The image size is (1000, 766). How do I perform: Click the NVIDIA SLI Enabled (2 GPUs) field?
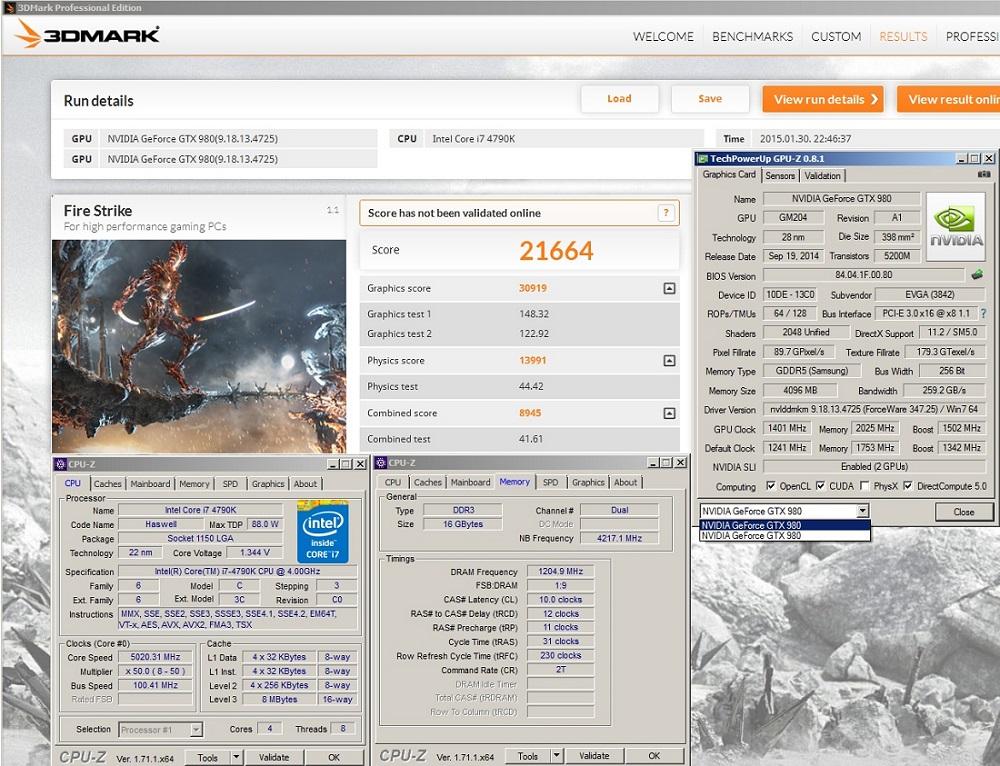[874, 466]
